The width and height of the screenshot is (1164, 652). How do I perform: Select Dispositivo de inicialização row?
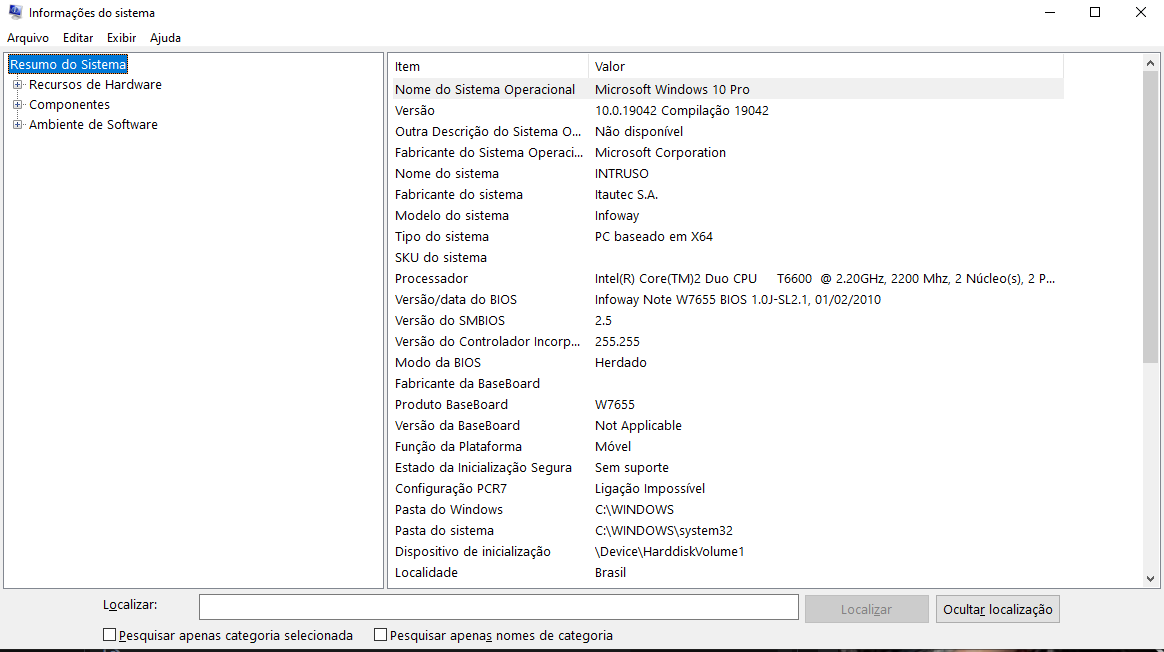coord(728,551)
